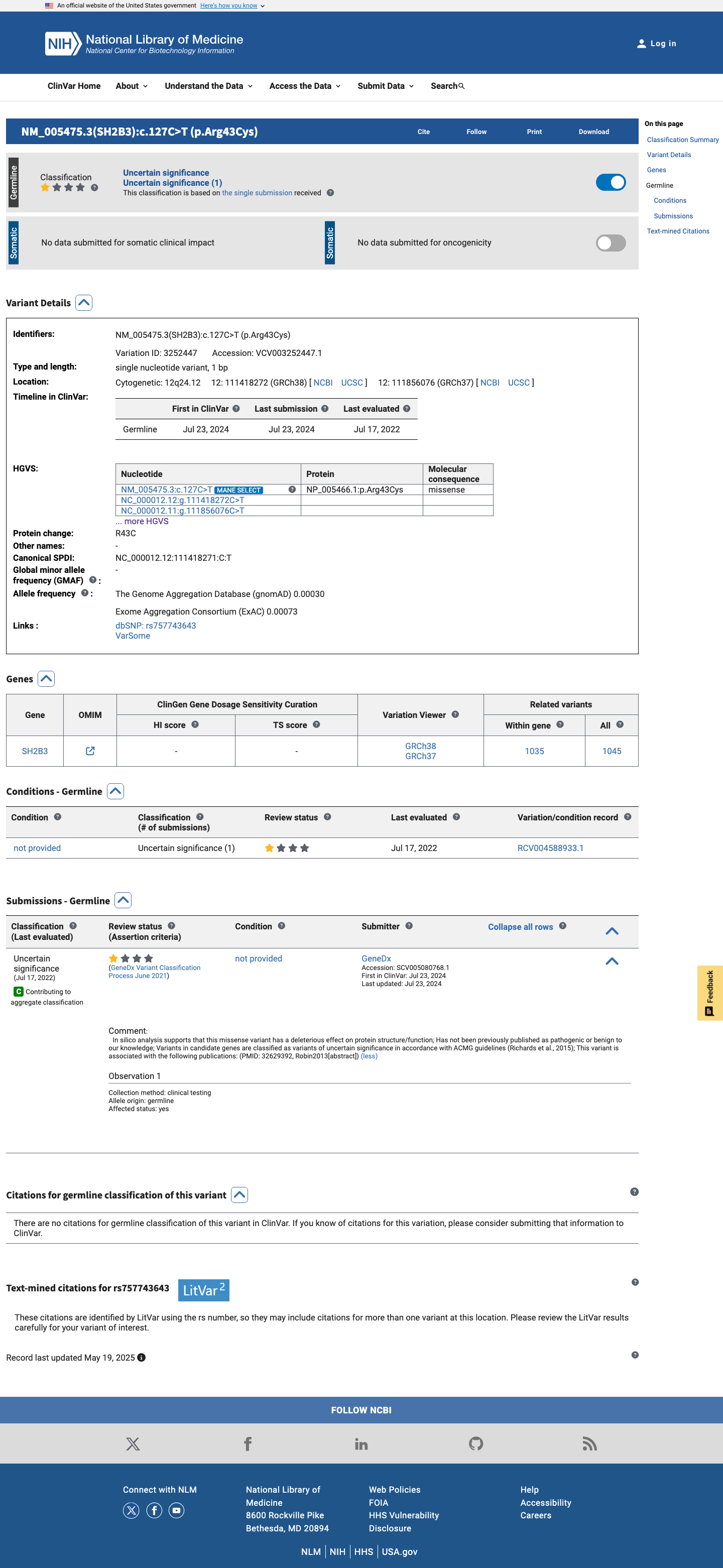The height and width of the screenshot is (1568, 723).
Task: Click Download in the variant title bar
Action: click(x=594, y=132)
